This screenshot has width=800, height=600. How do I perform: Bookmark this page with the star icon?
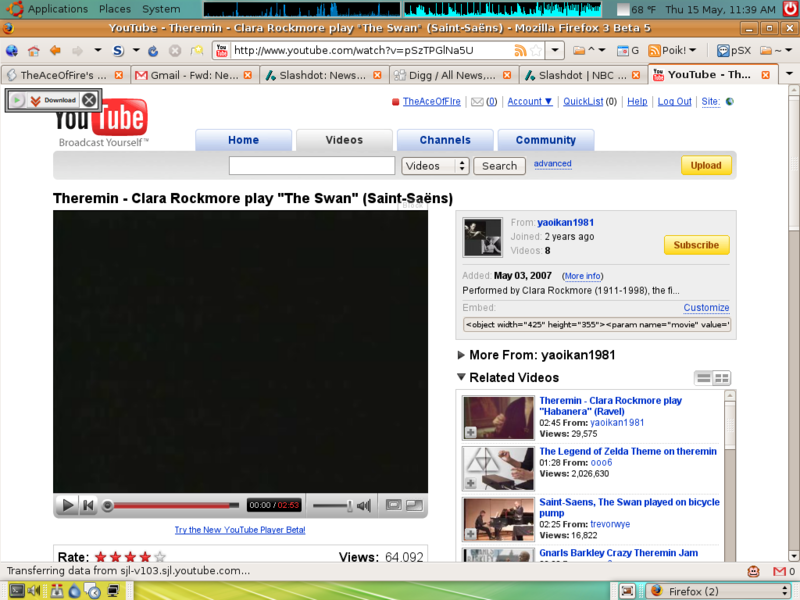[x=536, y=50]
